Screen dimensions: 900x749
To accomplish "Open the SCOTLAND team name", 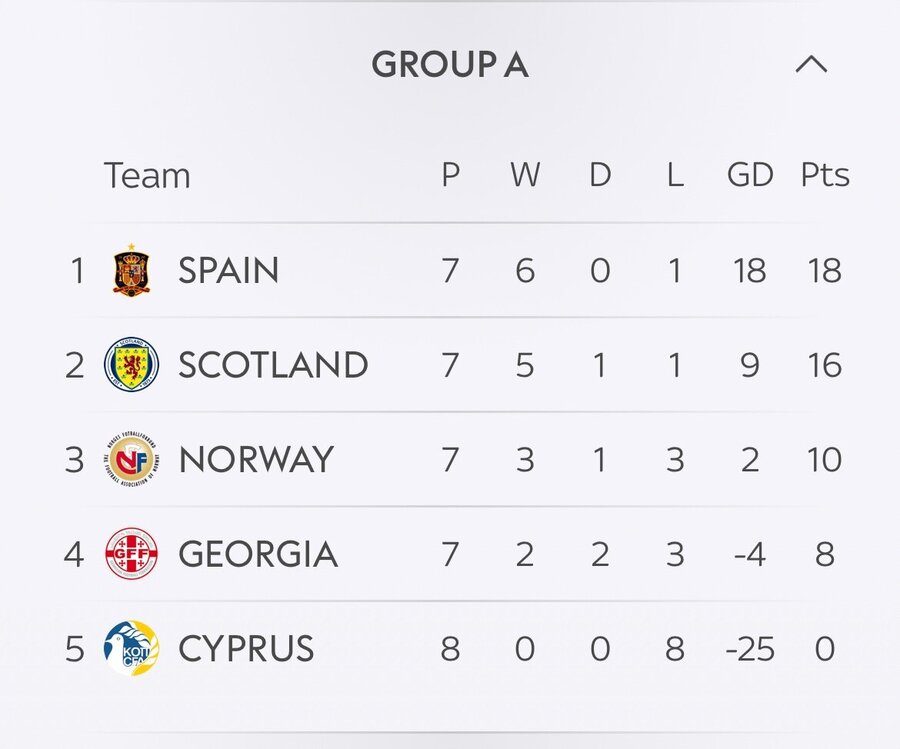I will 273,365.
